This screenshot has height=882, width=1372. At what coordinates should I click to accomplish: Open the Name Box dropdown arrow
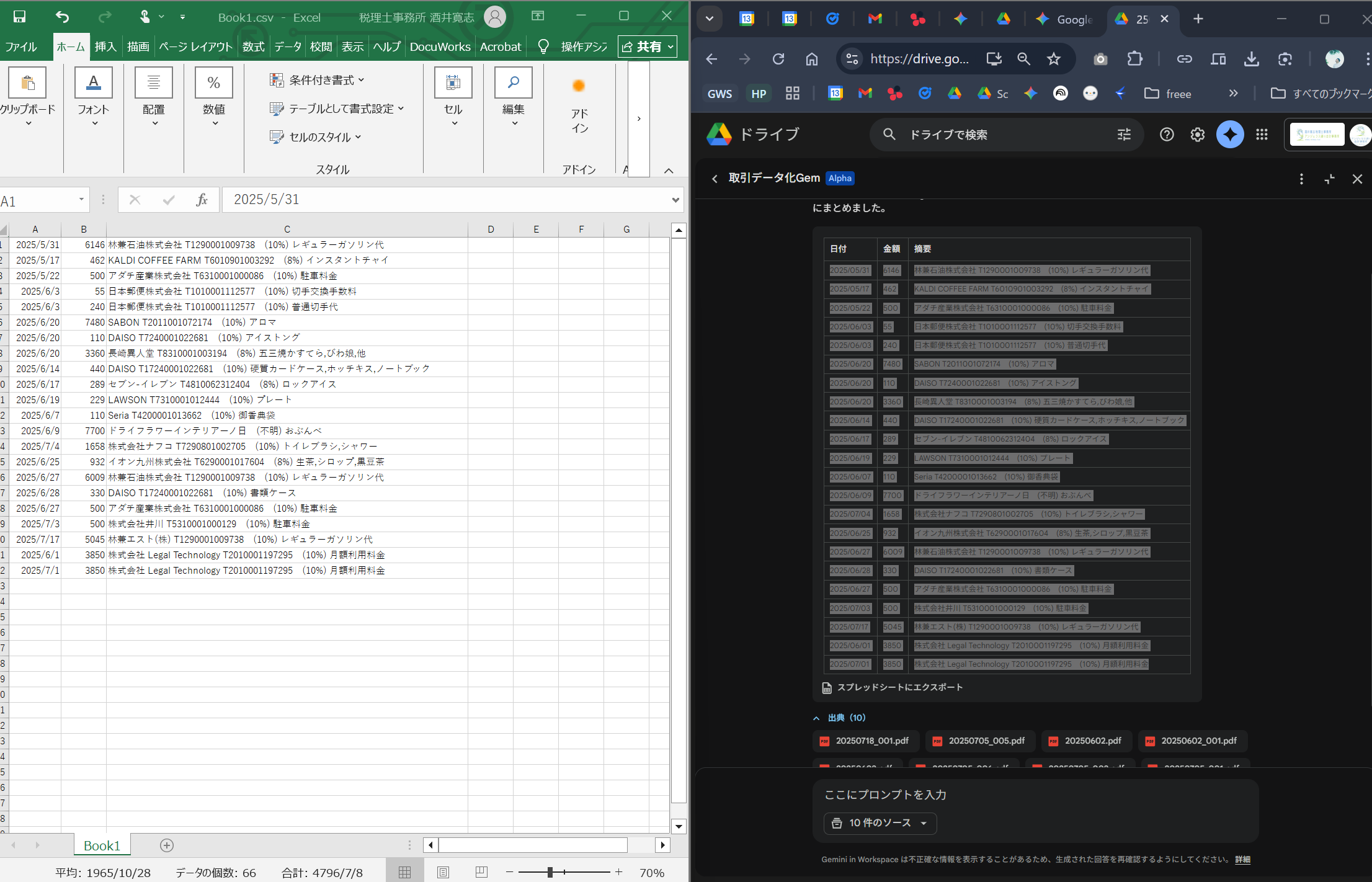coord(81,200)
